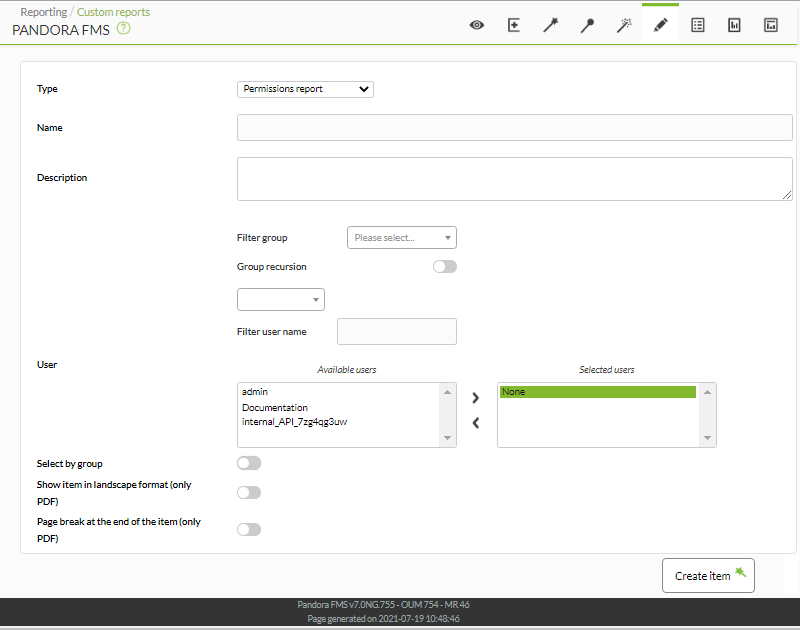Open the magic wand with star icon
This screenshot has width=800, height=630.
point(551,25)
